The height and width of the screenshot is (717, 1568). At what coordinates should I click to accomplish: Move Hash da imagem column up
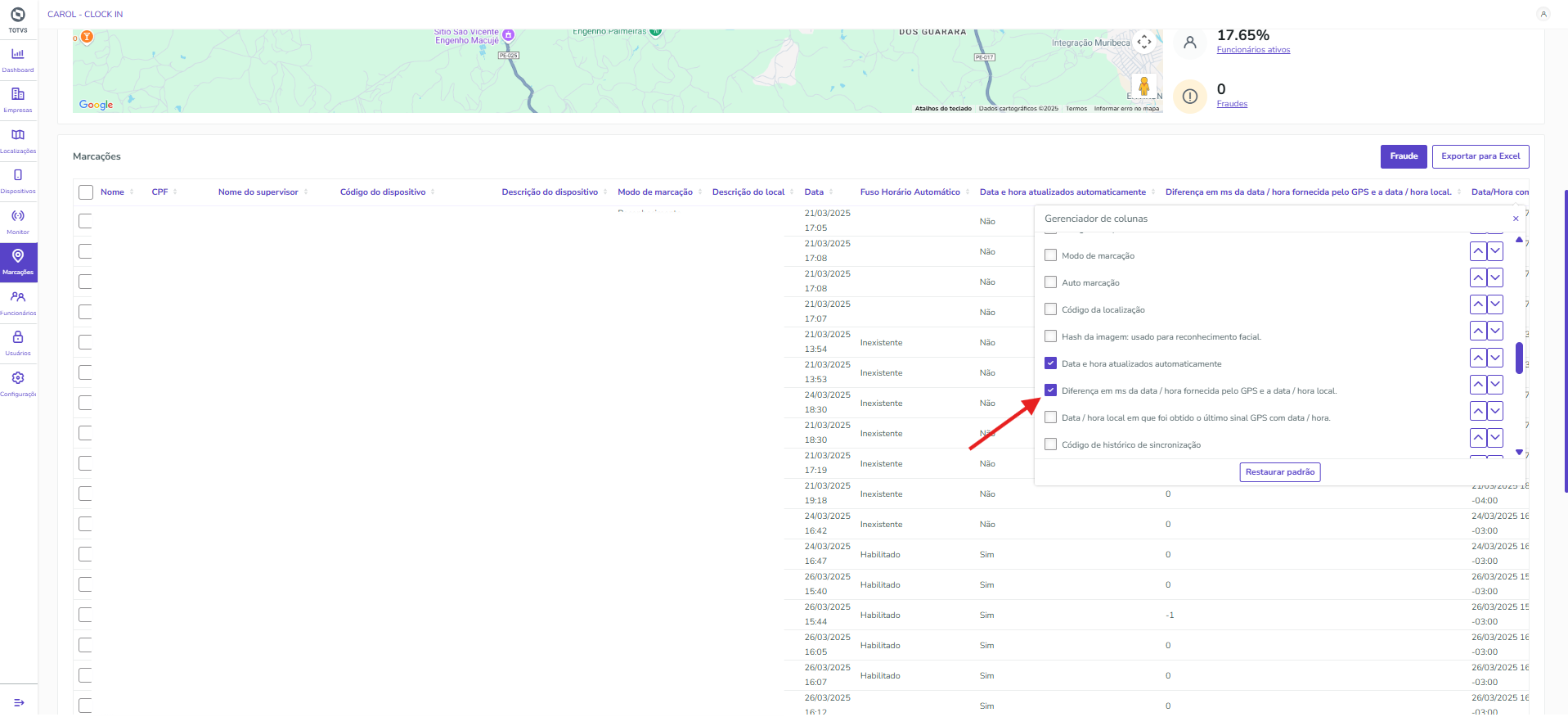point(1478,331)
